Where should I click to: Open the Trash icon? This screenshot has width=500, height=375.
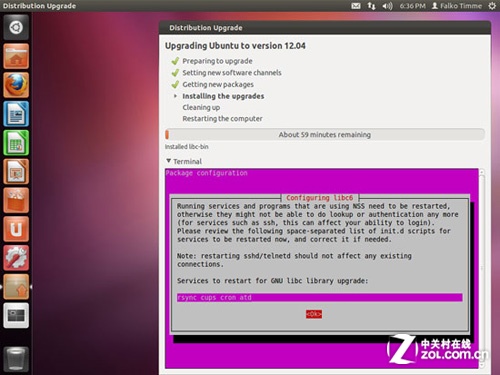[x=16, y=359]
